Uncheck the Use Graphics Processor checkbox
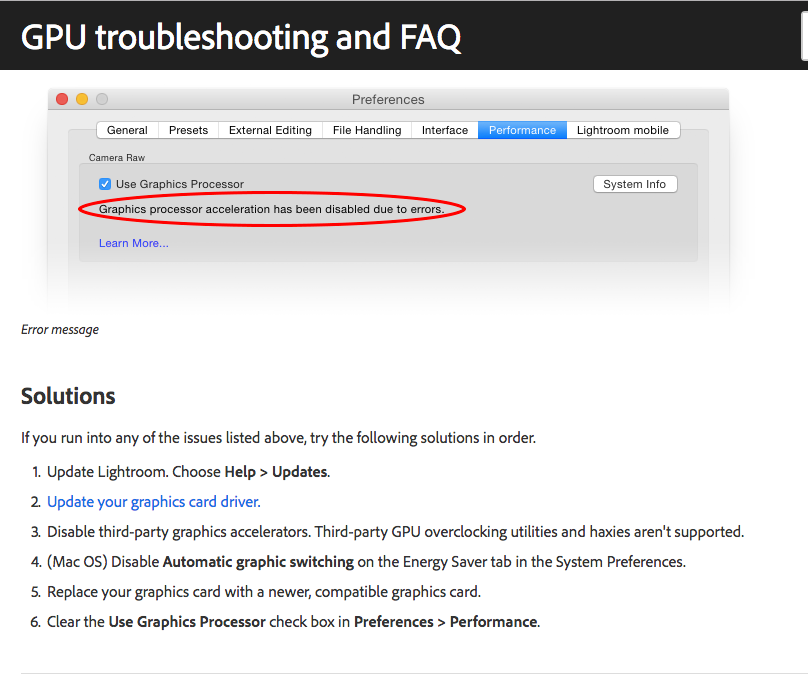Image resolution: width=808 pixels, height=676 pixels. [x=105, y=184]
